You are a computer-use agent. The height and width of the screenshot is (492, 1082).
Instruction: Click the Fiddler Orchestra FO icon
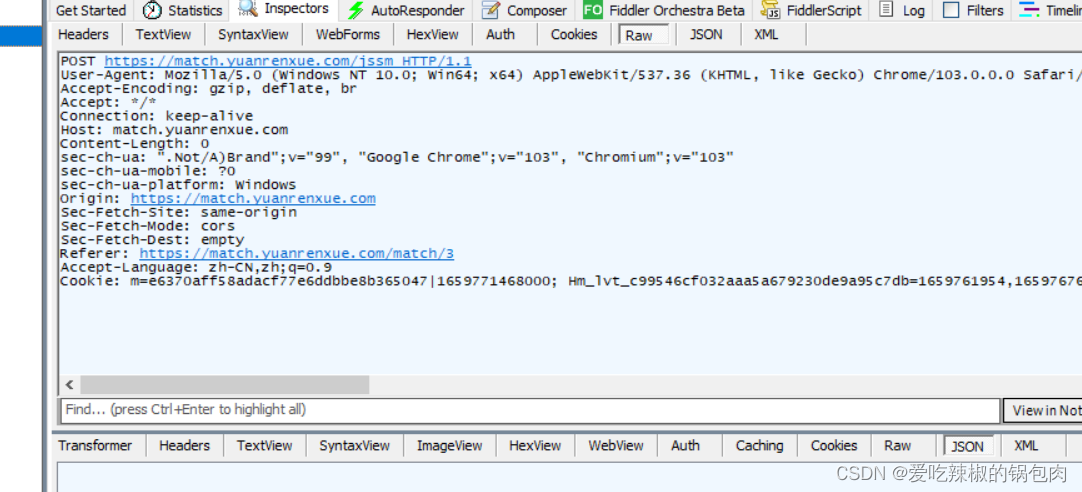tap(593, 10)
